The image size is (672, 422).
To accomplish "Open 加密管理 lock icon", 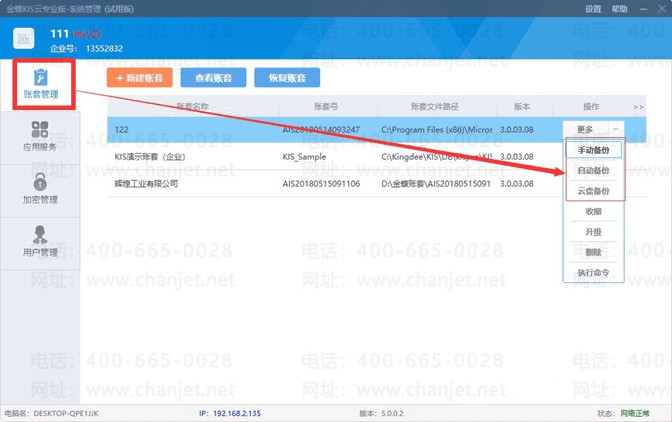I will (40, 183).
